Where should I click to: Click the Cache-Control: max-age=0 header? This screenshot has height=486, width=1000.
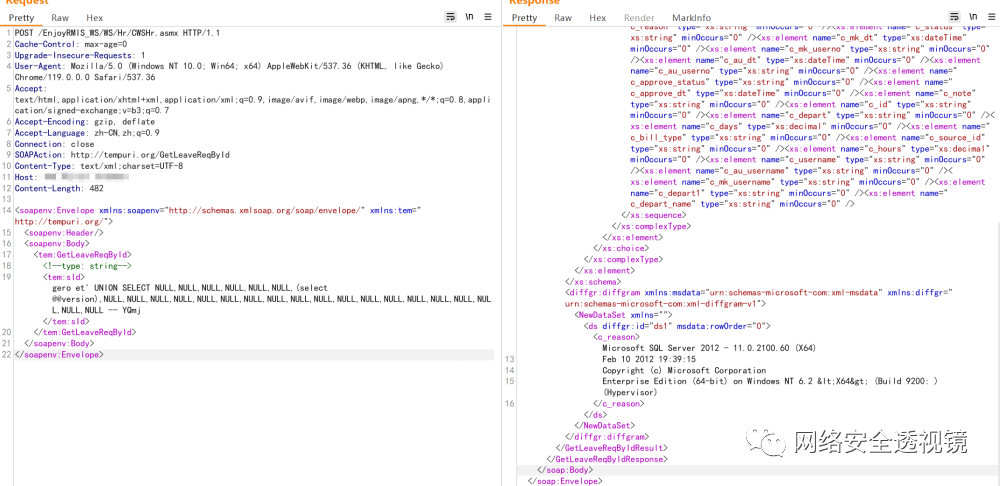(x=71, y=44)
